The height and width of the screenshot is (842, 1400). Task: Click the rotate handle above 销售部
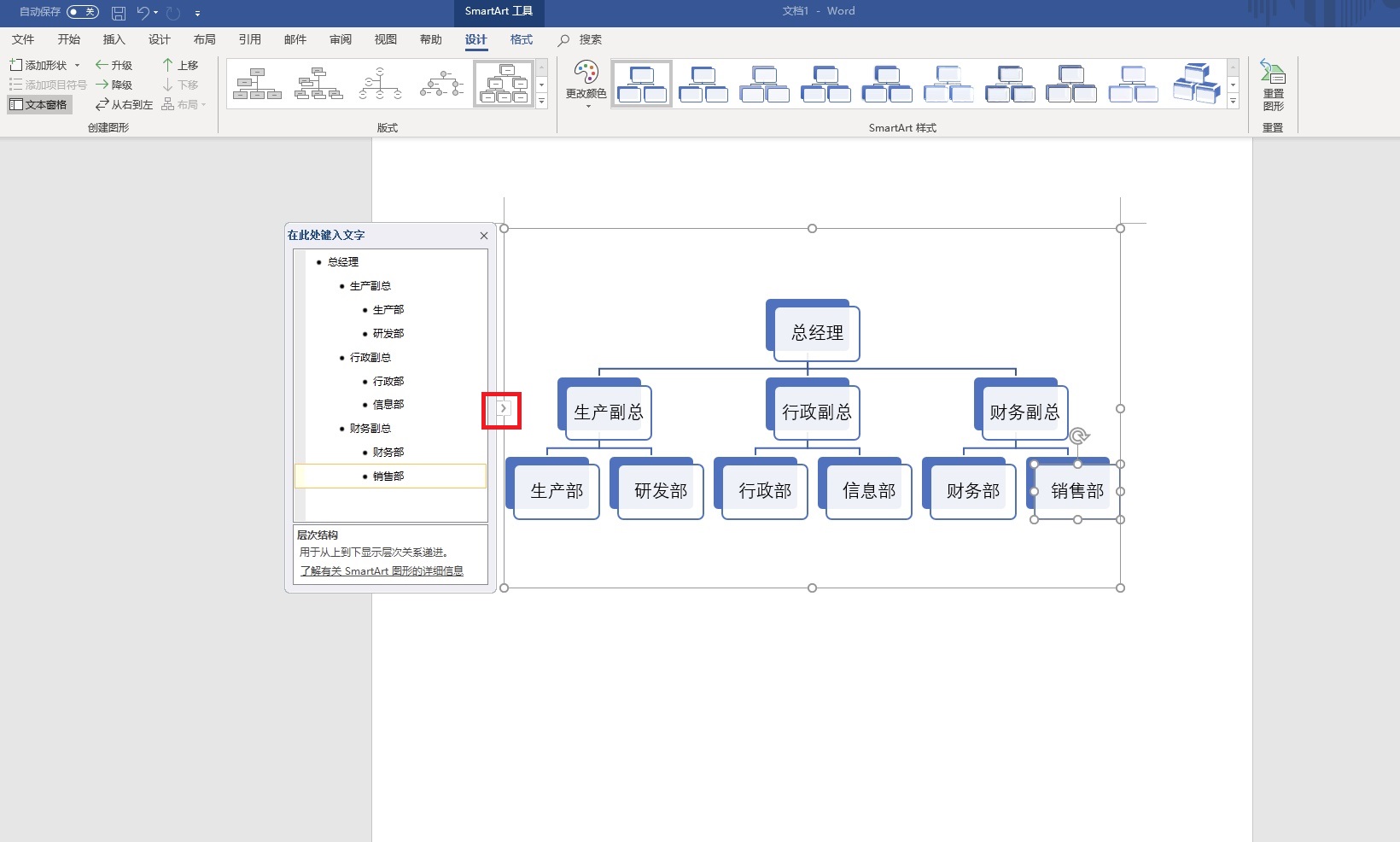click(x=1079, y=436)
